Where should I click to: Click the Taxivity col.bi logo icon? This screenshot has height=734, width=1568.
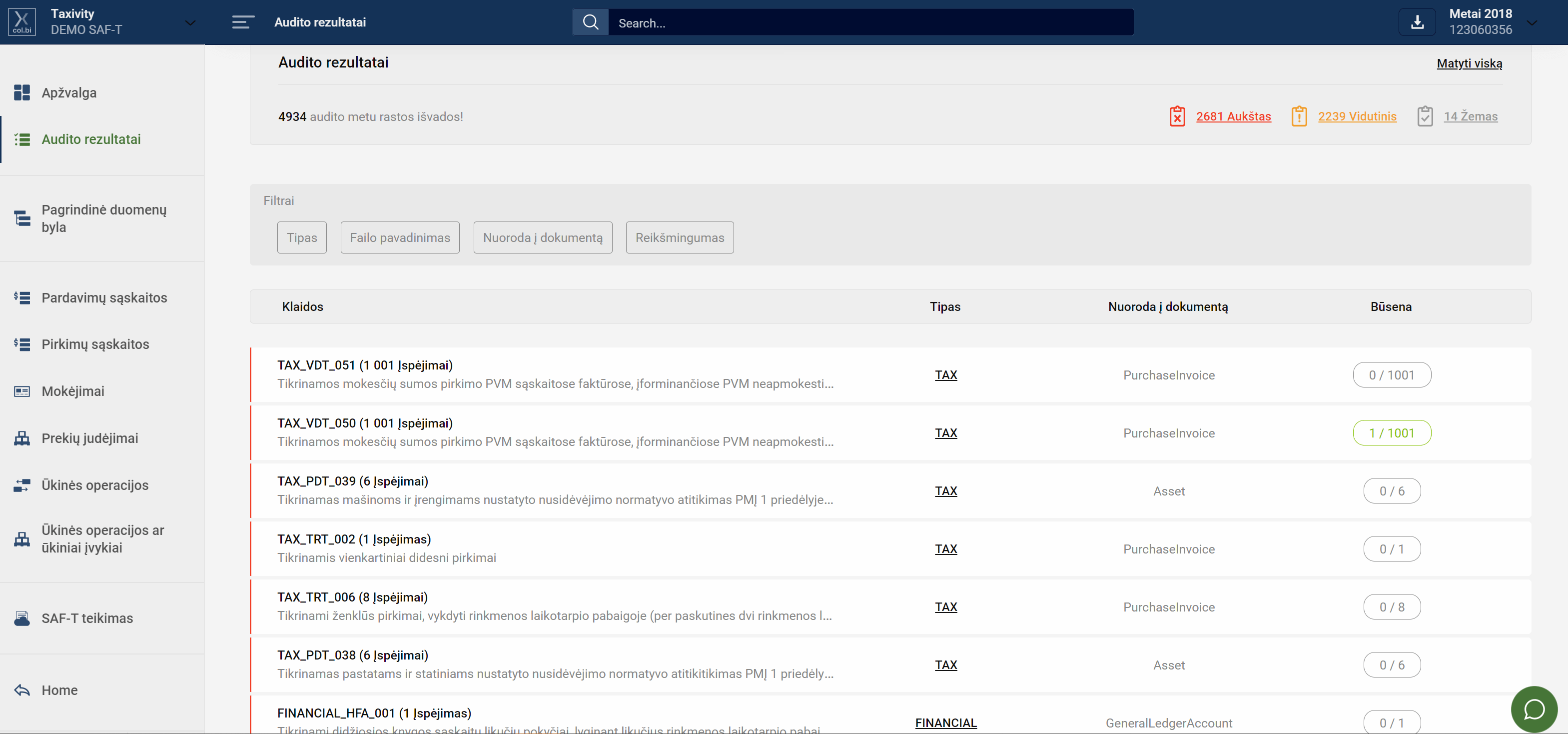(22, 22)
